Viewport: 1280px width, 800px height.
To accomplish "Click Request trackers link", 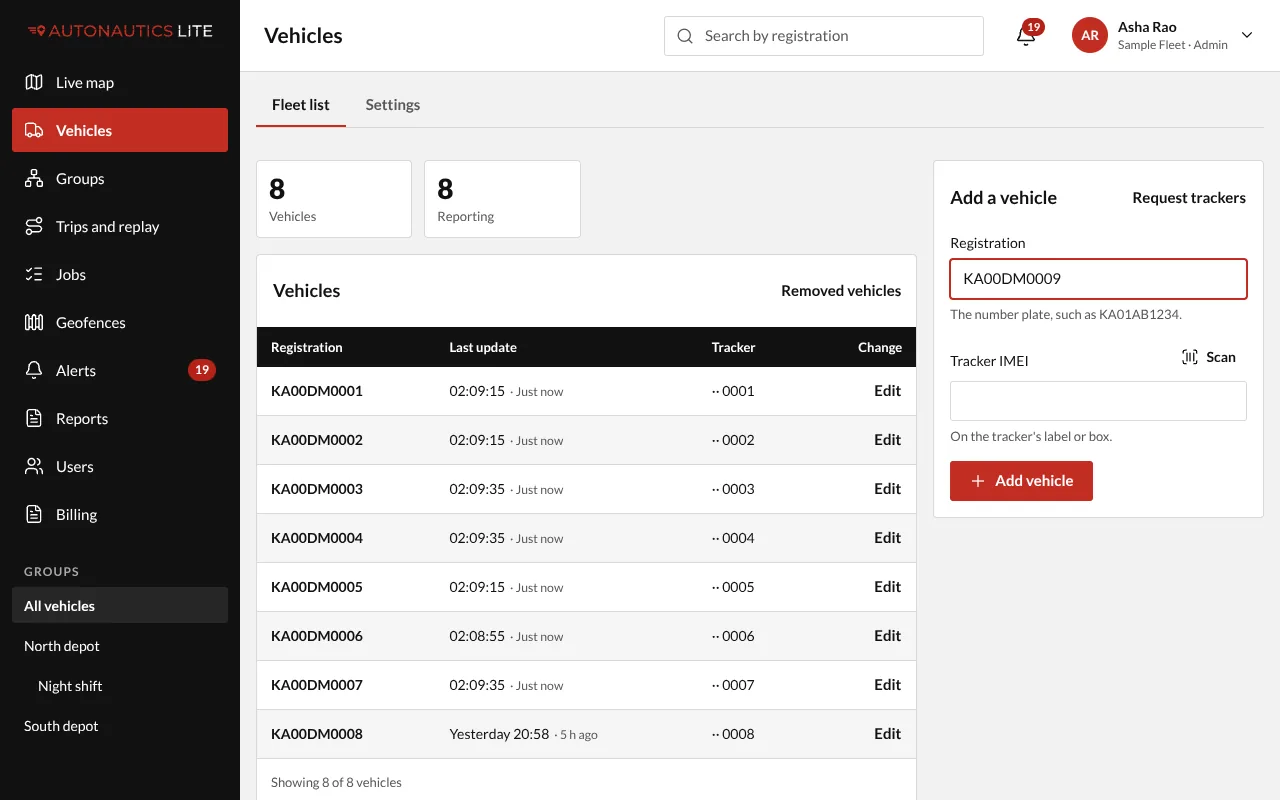I will (1189, 198).
